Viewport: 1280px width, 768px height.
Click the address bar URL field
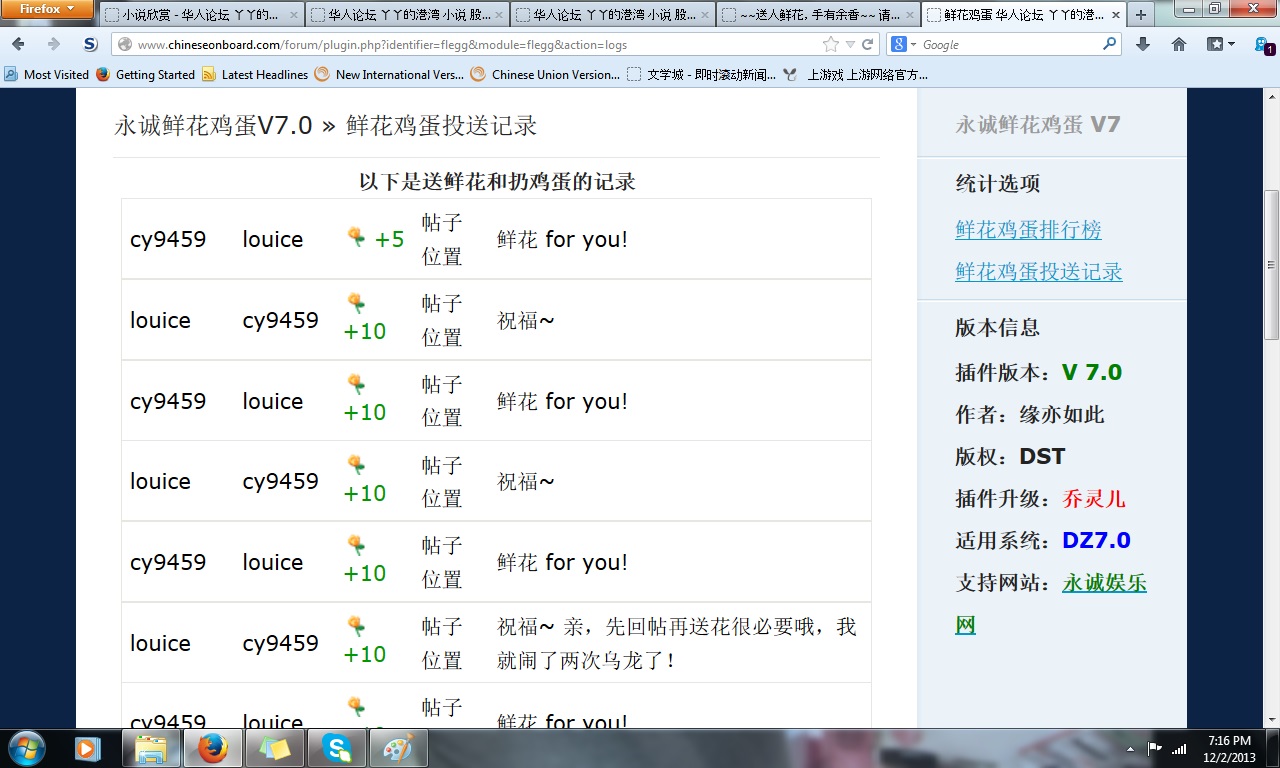pos(470,45)
